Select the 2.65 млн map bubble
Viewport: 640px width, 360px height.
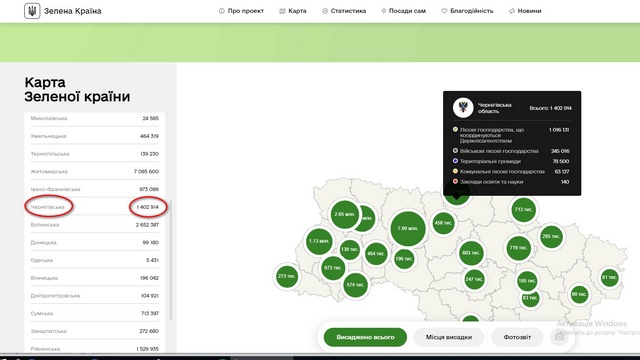coord(345,214)
